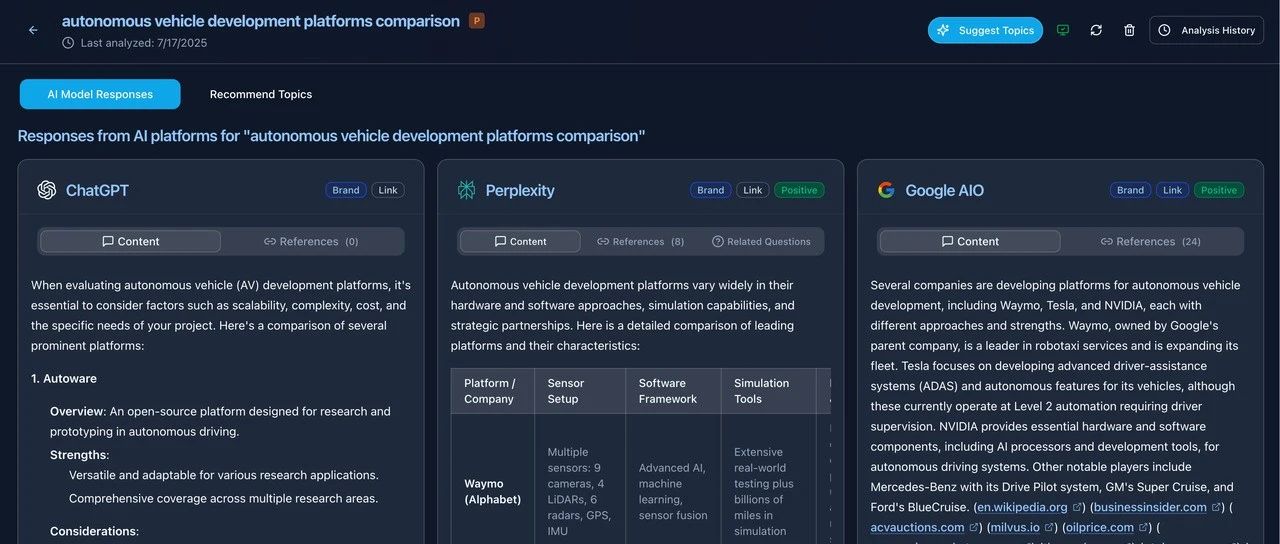The width and height of the screenshot is (1280, 544).
Task: Switch to the AI Model Responses tab
Action: [100, 94]
